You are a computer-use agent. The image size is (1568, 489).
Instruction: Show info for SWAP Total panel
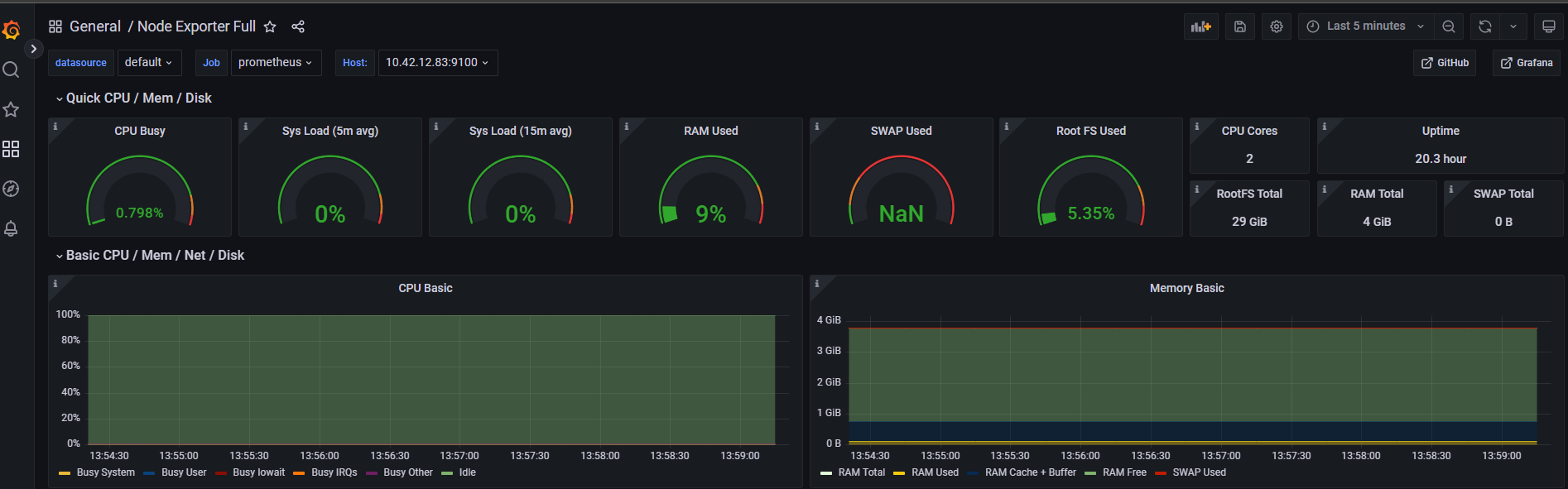point(1451,189)
